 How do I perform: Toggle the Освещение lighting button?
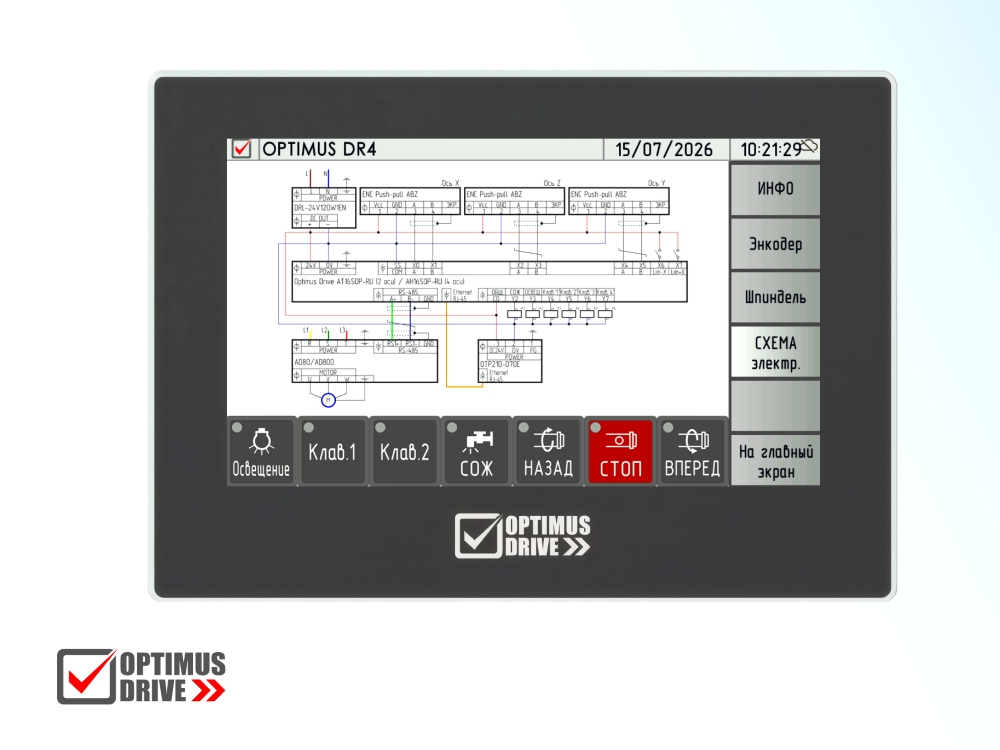261,452
